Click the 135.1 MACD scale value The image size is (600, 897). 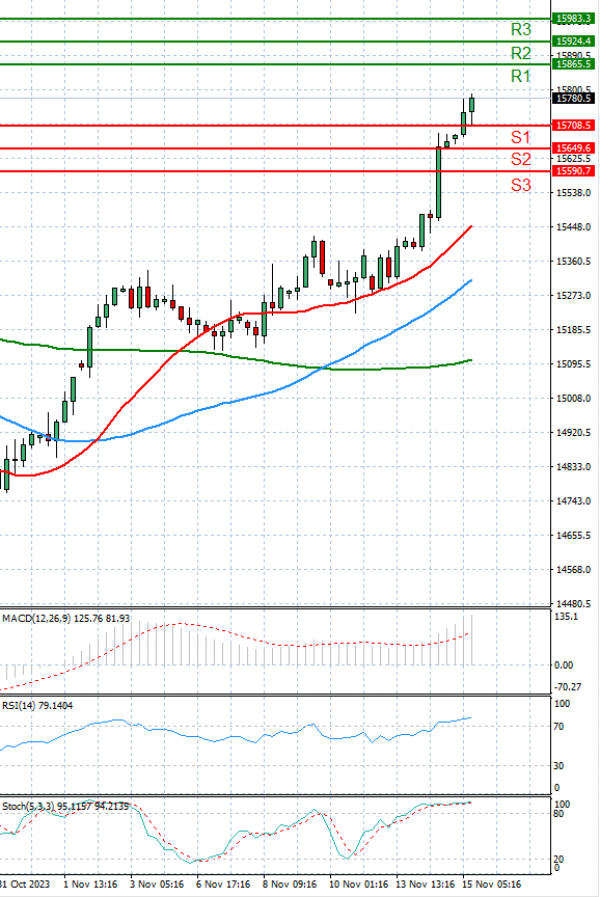[x=566, y=616]
